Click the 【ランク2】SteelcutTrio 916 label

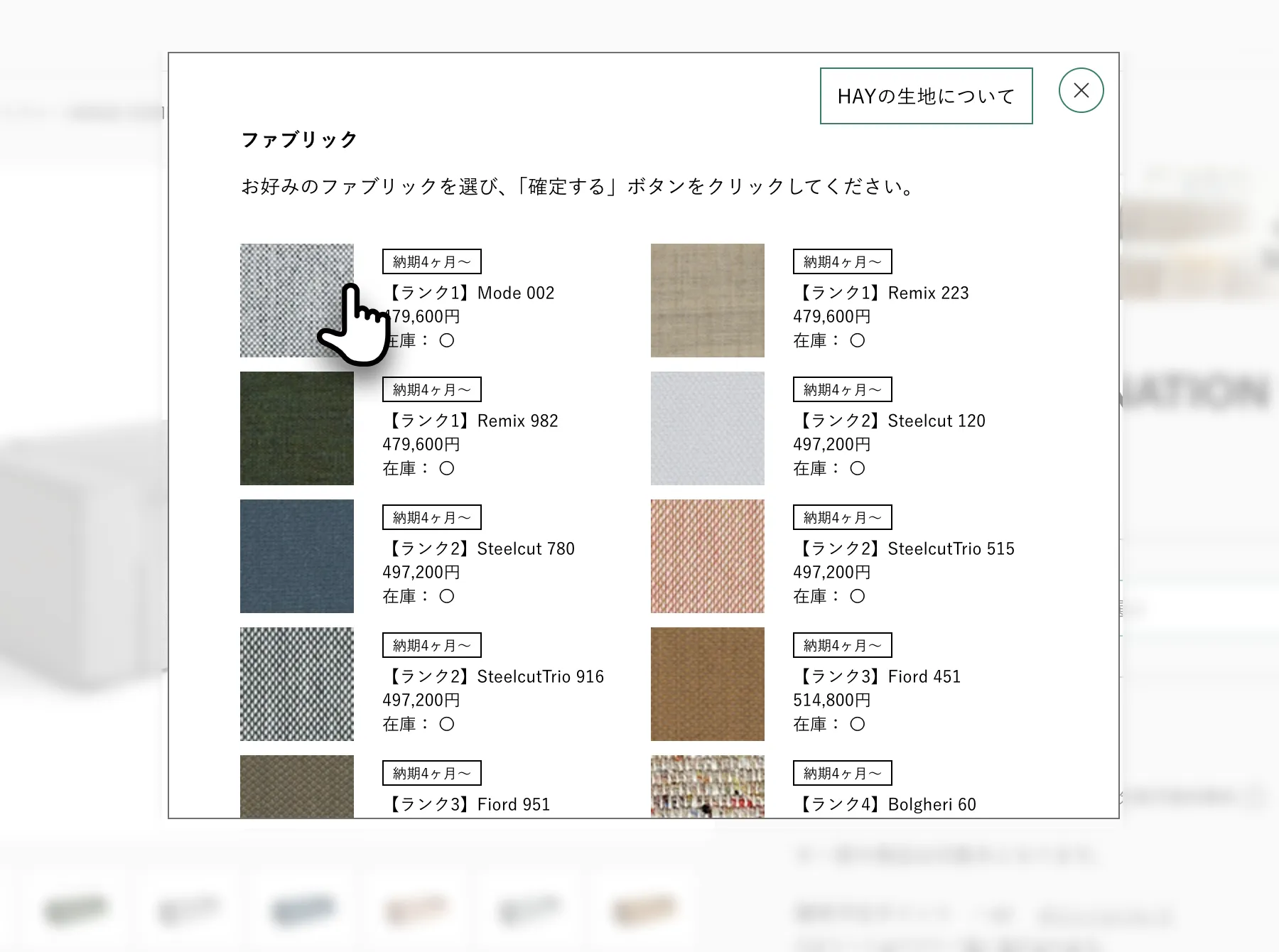point(493,676)
